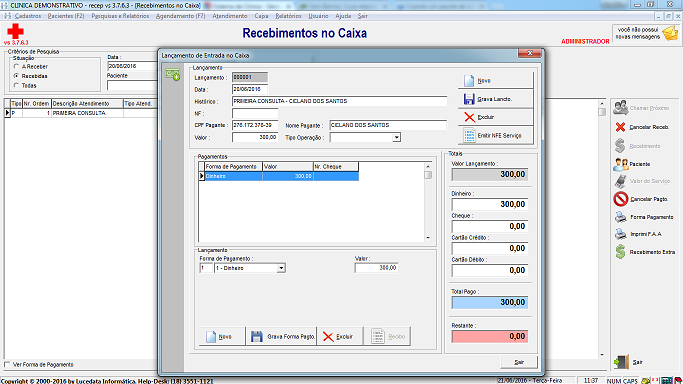Click the Nome Pagante field
This screenshot has height=384, width=683.
pos(388,125)
